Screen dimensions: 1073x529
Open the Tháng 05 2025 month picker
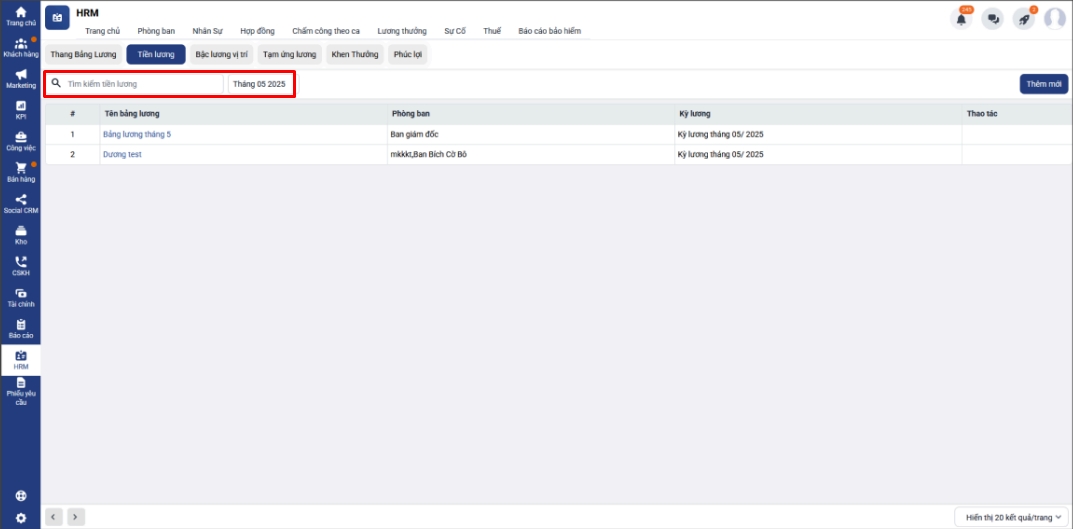coord(259,84)
